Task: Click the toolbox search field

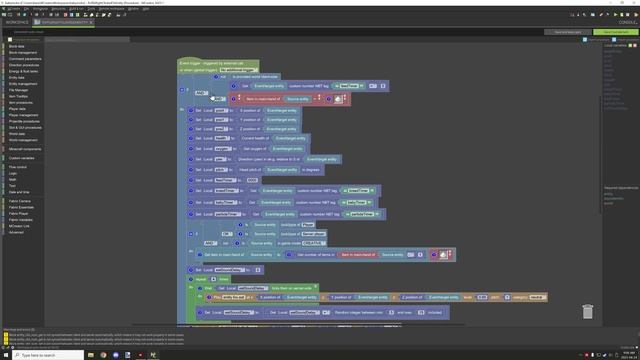Action: (87, 40)
